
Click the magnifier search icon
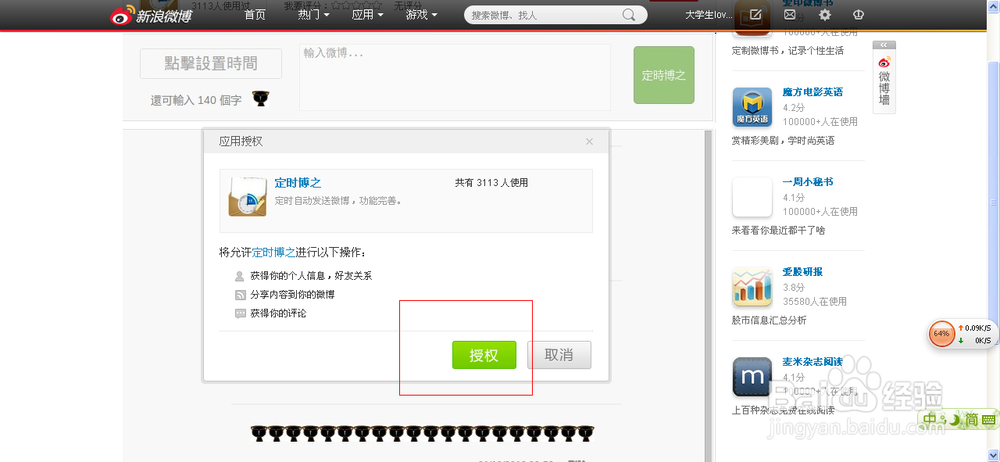click(x=629, y=15)
